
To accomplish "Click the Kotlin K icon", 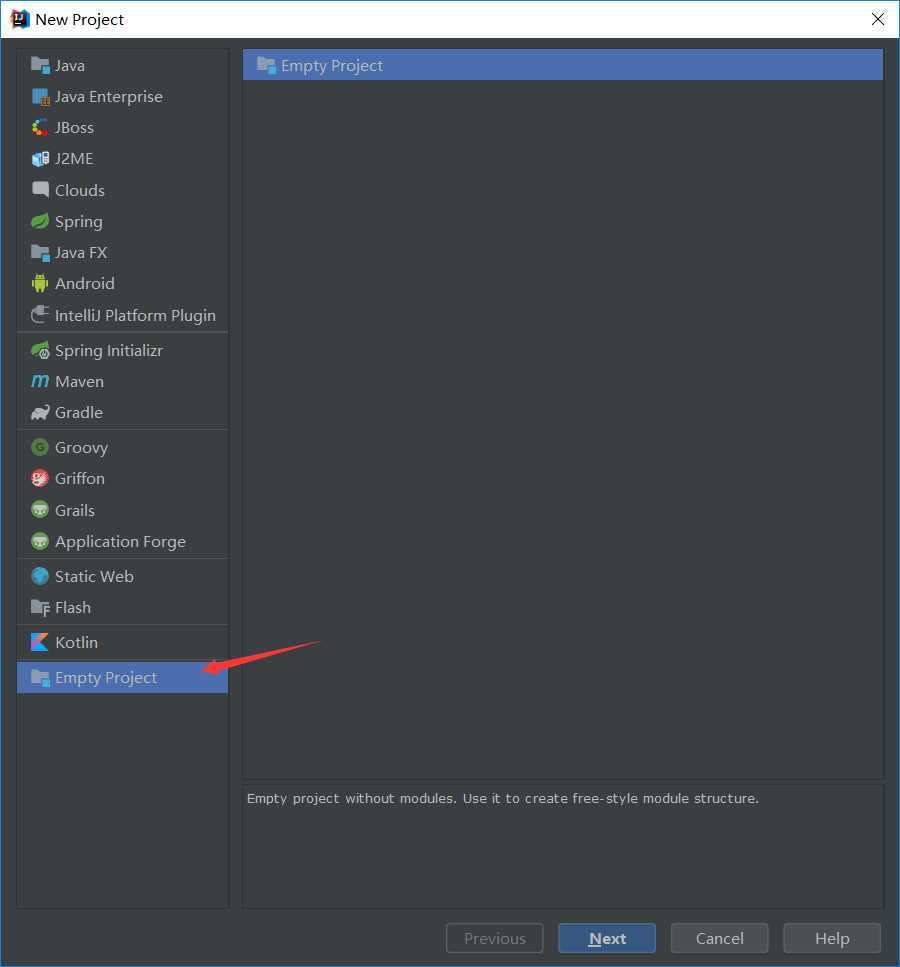I will click(40, 642).
